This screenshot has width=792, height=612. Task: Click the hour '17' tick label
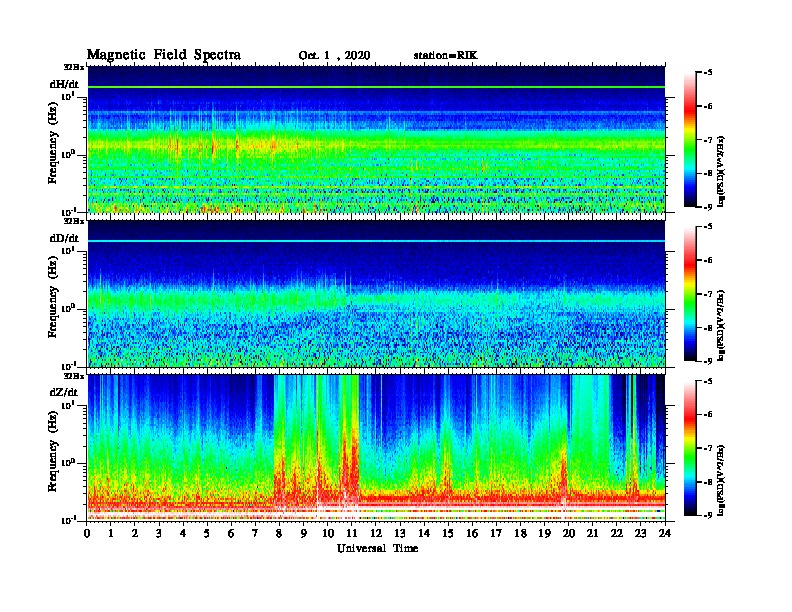coord(496,534)
